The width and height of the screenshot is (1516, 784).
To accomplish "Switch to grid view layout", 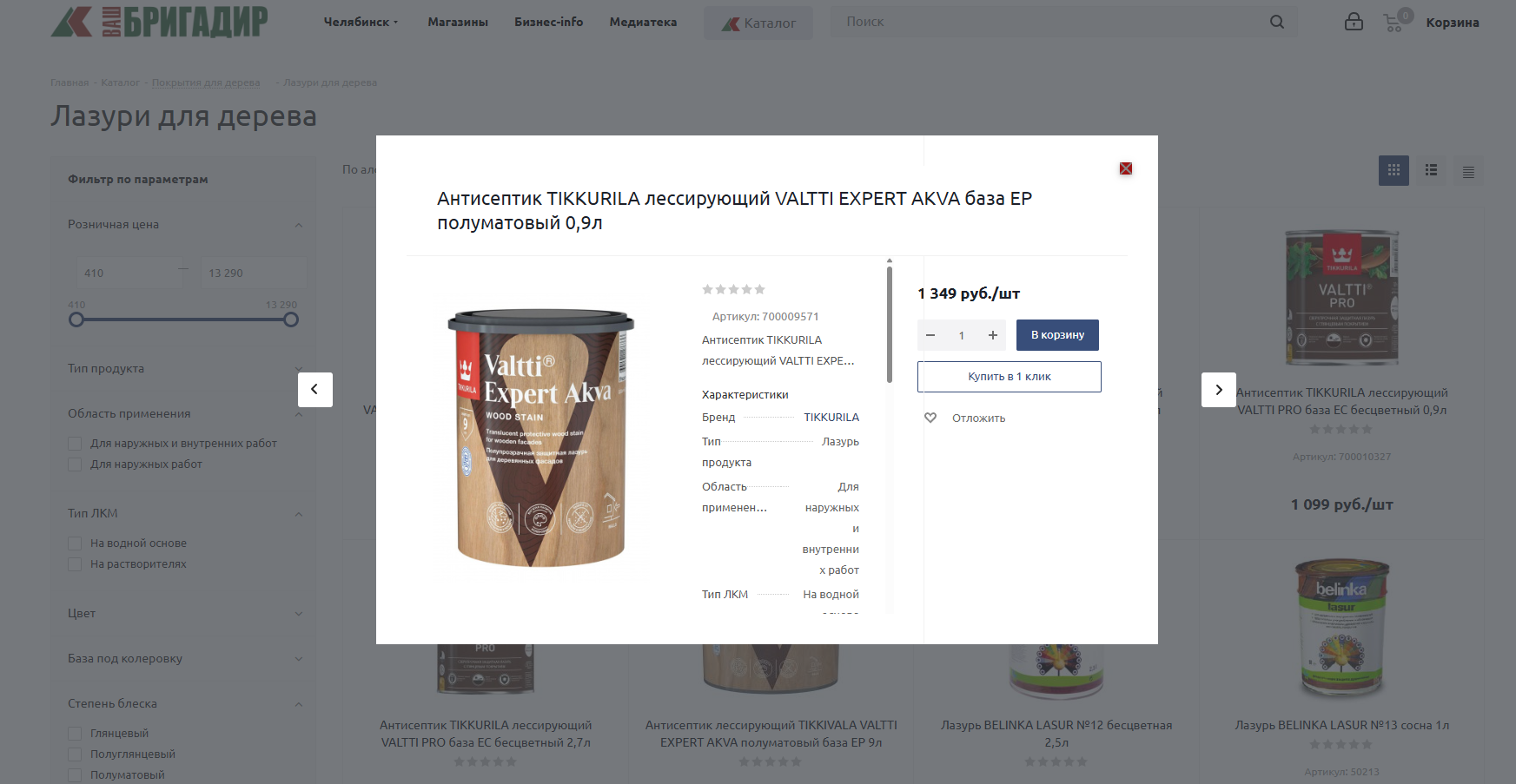I will tap(1394, 170).
